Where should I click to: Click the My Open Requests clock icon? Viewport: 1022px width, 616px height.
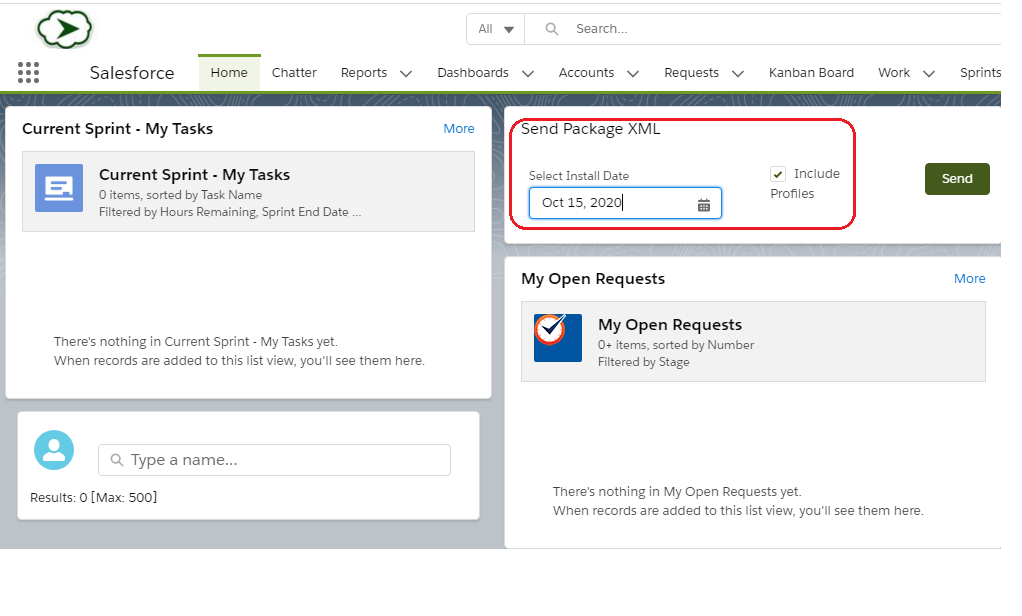click(557, 338)
